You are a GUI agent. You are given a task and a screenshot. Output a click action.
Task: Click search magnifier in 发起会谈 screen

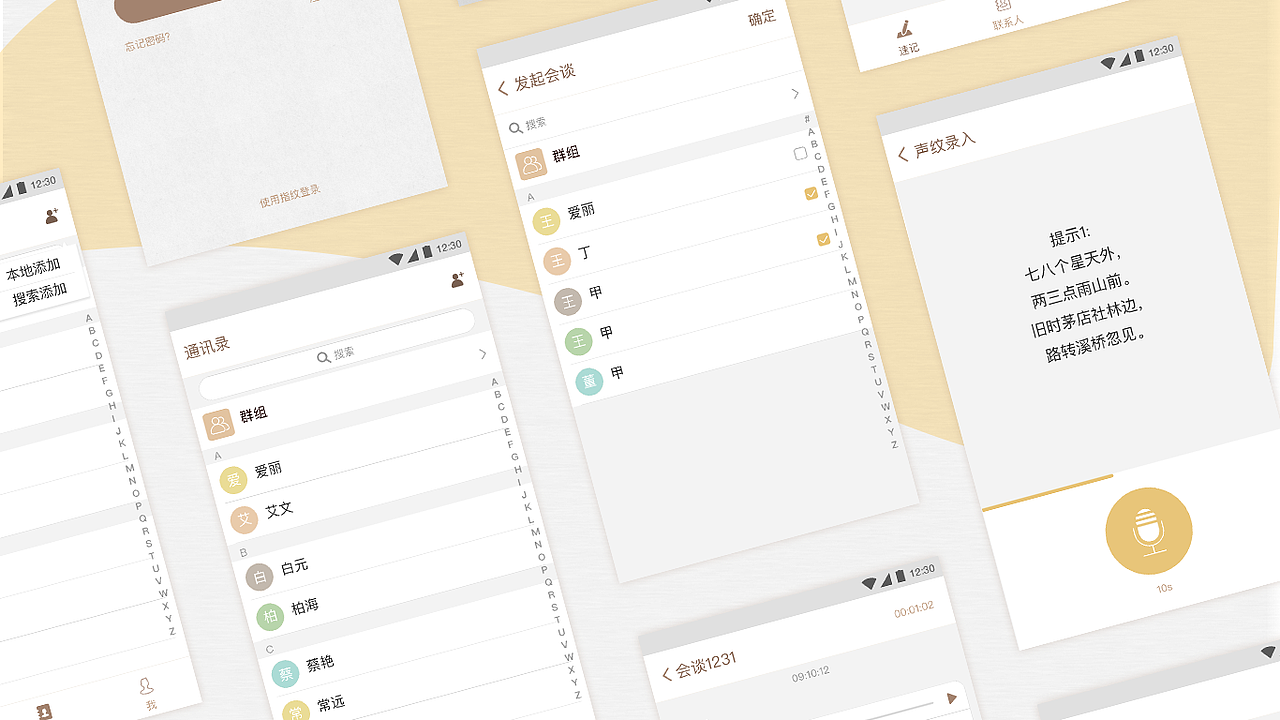tap(515, 127)
